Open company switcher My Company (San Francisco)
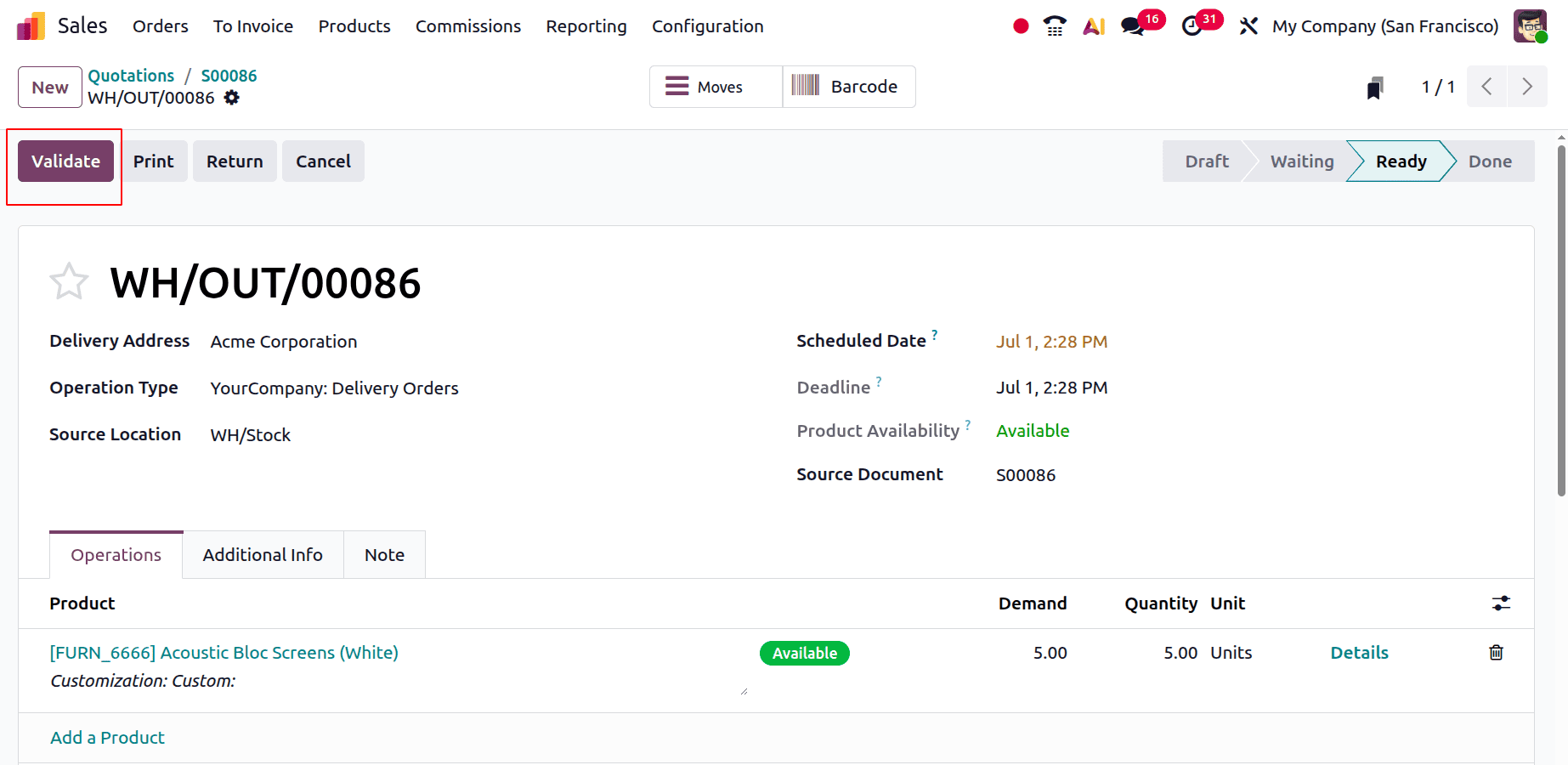Viewport: 1568px width, 765px height. pos(1385,26)
